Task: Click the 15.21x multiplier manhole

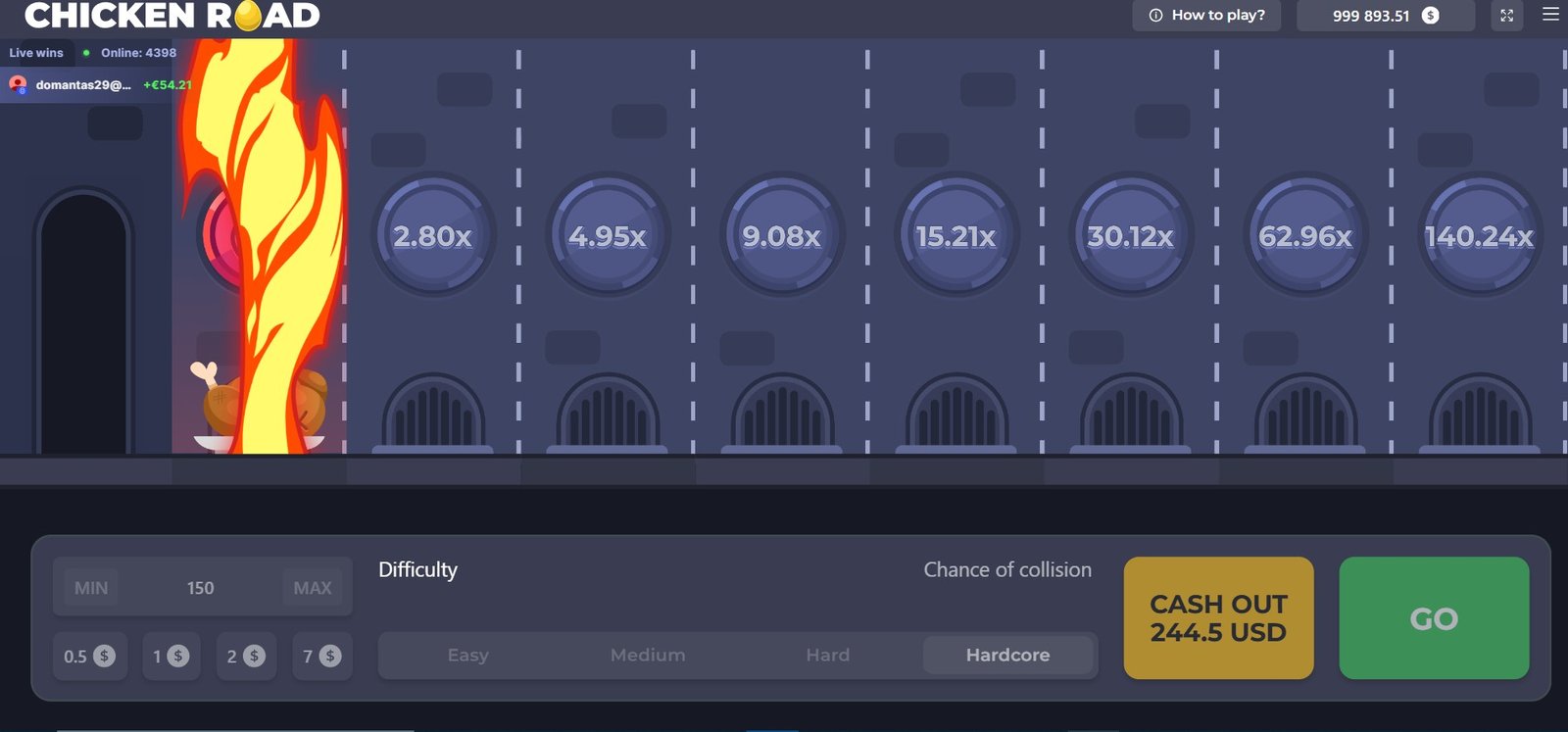Action: click(x=956, y=236)
